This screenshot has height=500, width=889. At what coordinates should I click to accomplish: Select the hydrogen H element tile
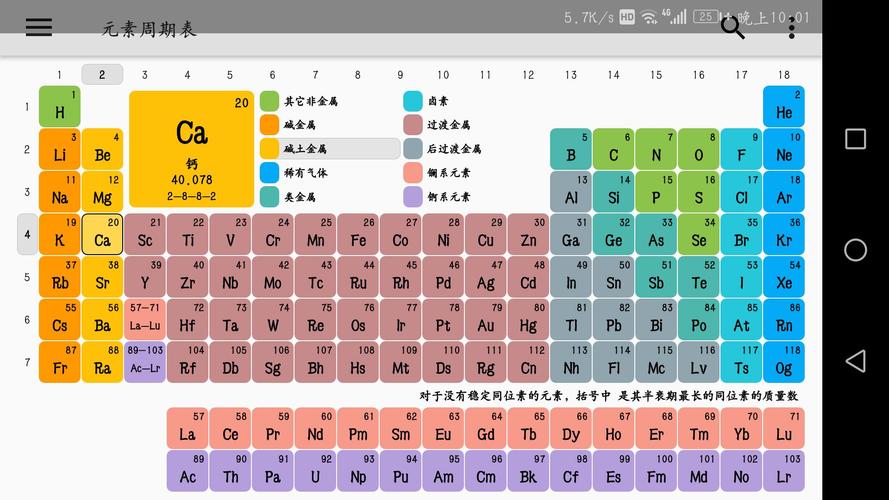click(60, 107)
